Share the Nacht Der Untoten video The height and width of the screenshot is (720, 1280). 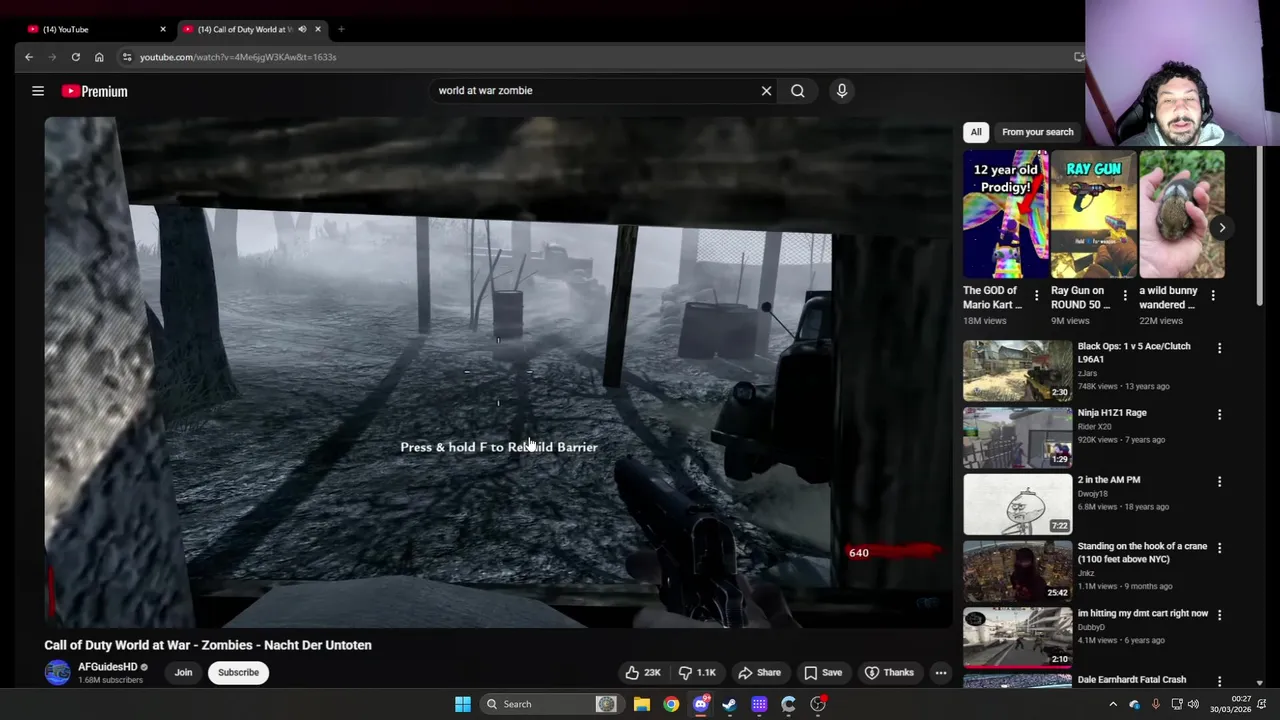[759, 673]
